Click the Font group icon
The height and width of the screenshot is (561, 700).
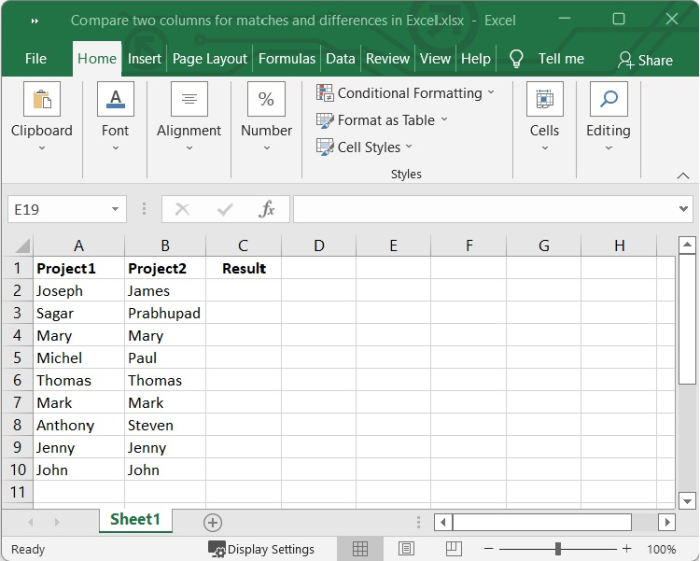click(x=115, y=100)
